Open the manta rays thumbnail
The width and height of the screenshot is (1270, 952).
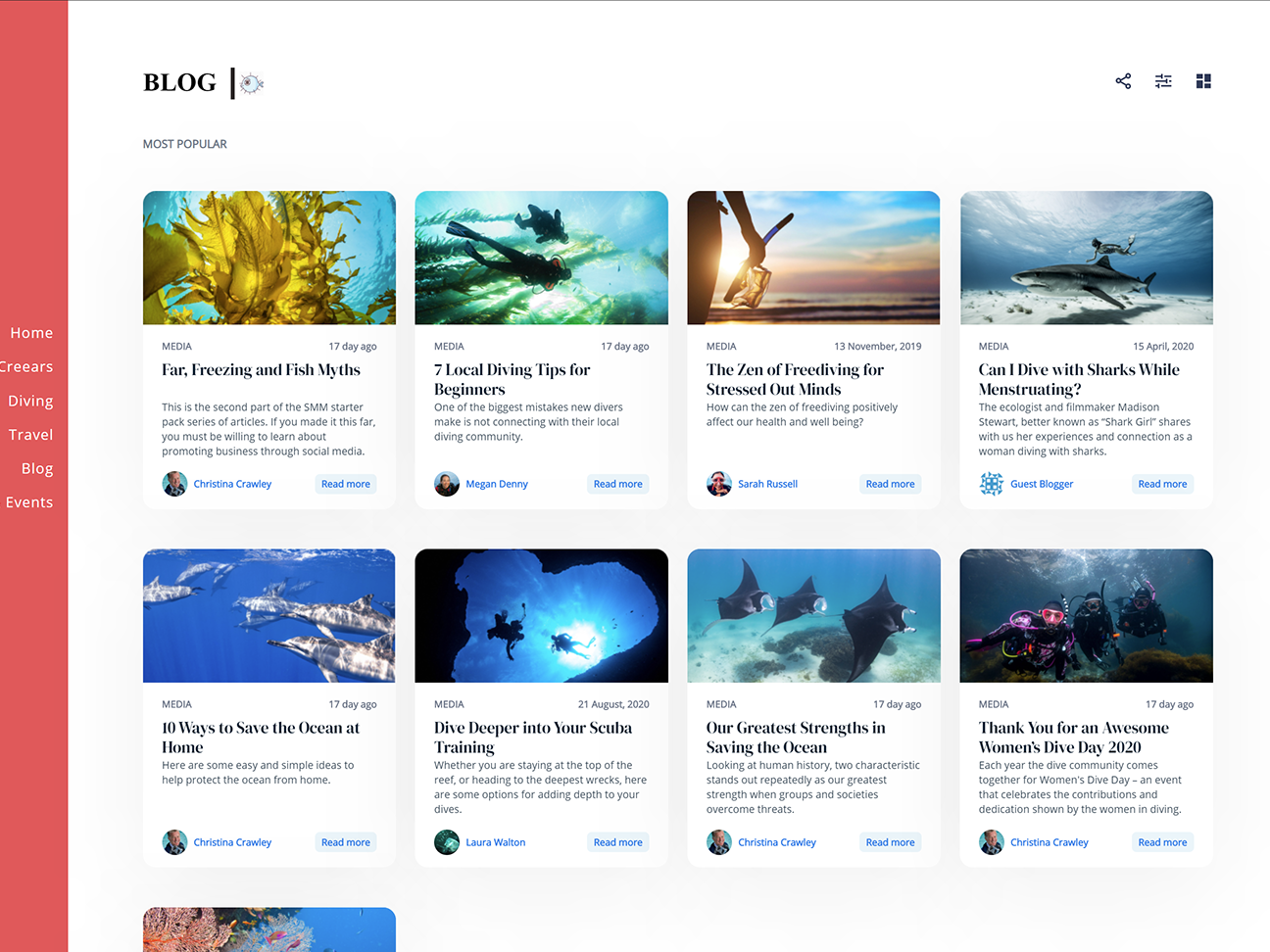(813, 616)
